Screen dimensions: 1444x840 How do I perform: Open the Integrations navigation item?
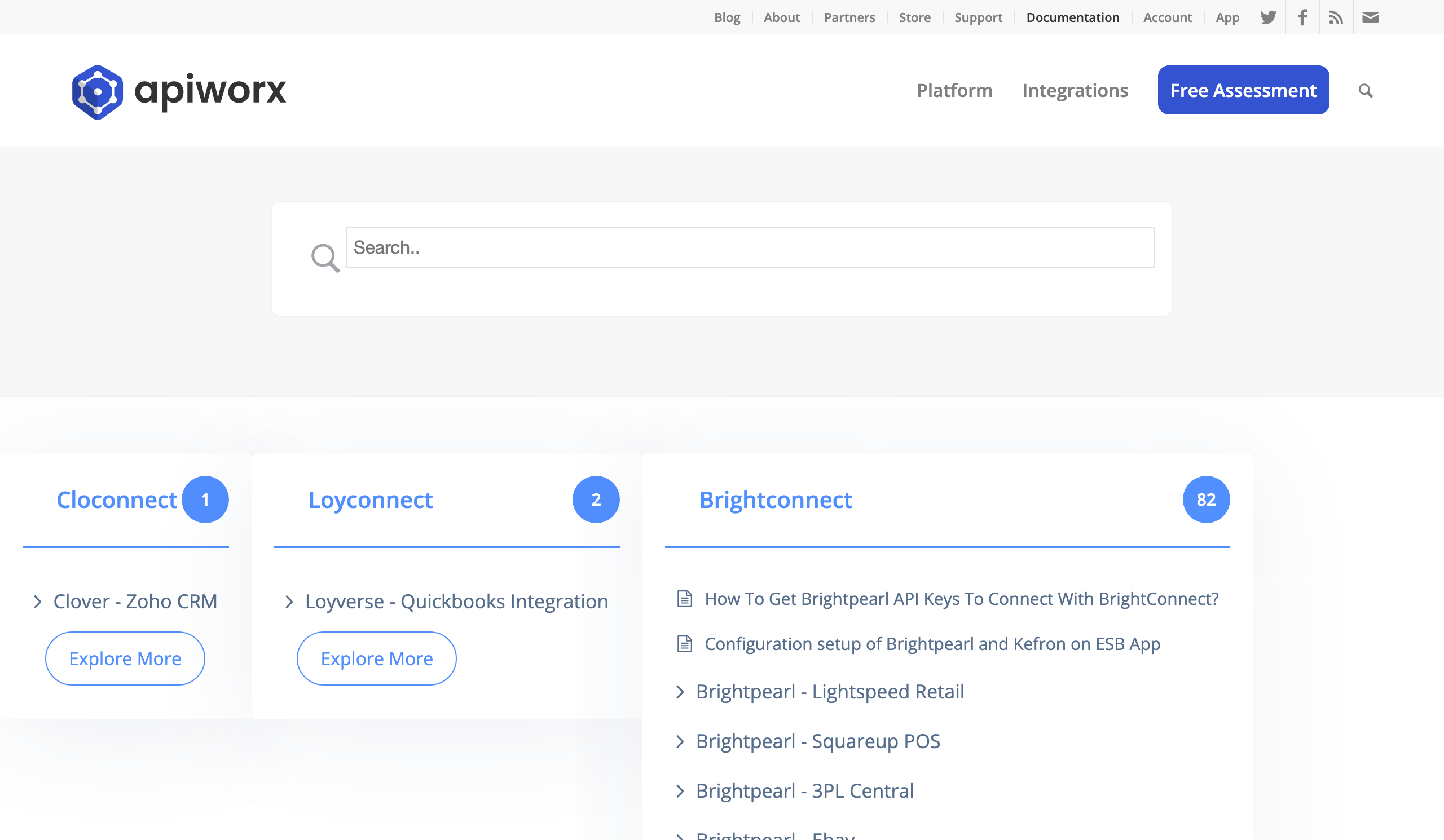tap(1075, 90)
